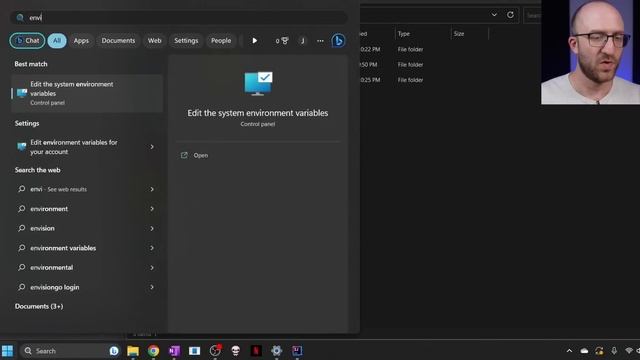The image size is (640, 360).
Task: Expand arrow for Edit environment variables for your account
Action: 152,147
